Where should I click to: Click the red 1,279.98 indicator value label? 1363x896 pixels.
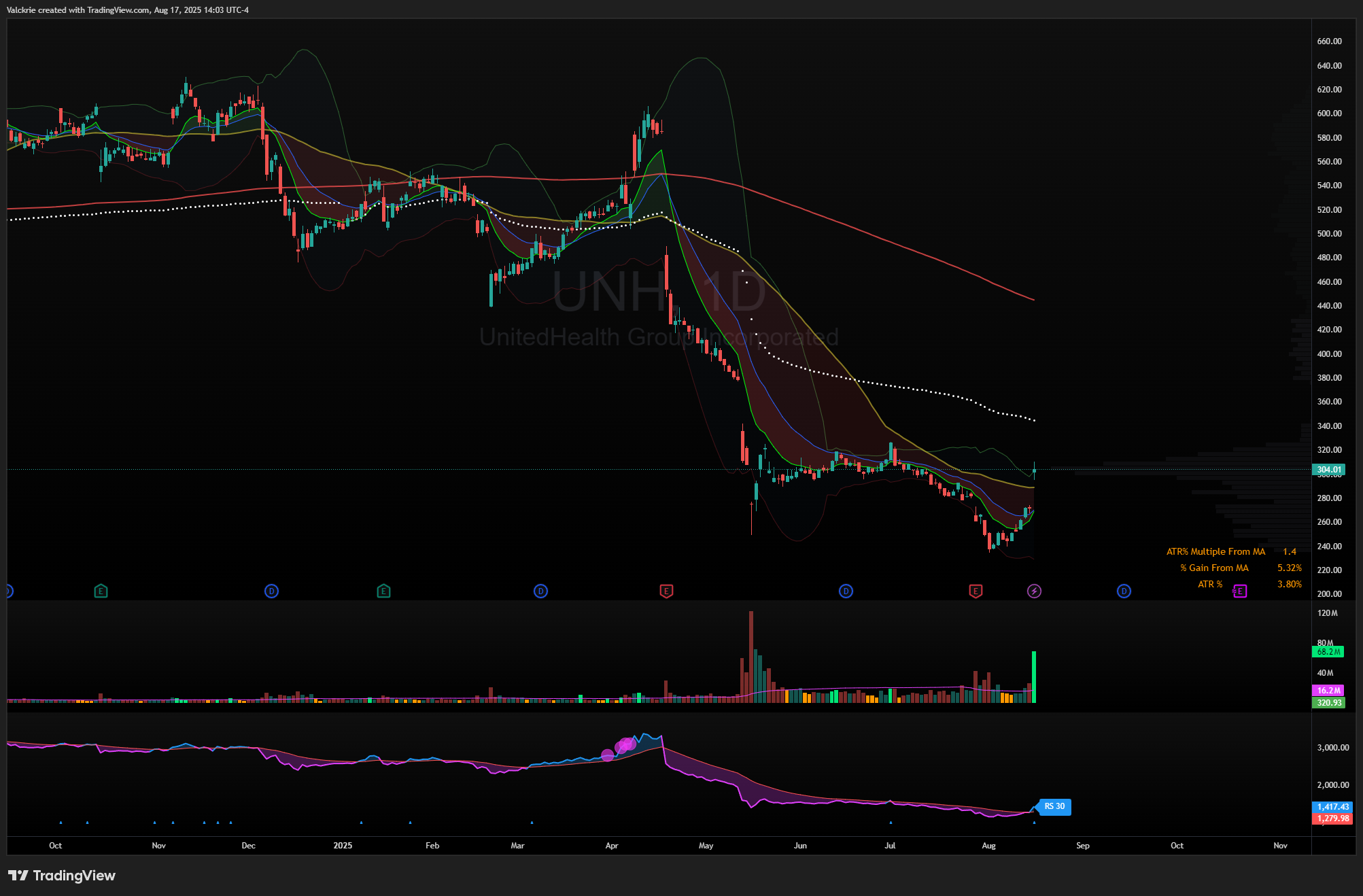[1332, 819]
